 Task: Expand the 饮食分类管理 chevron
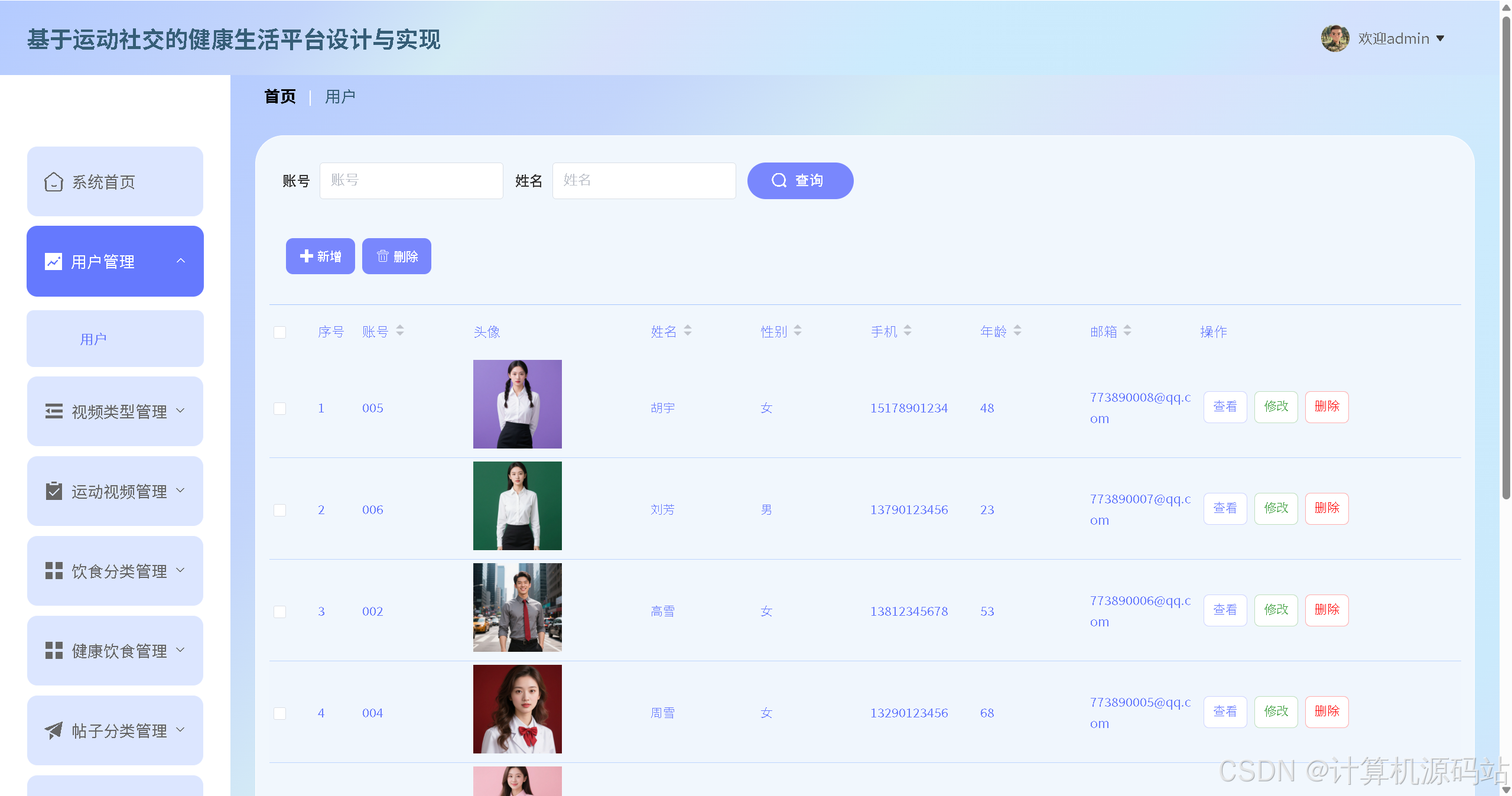[x=181, y=570]
